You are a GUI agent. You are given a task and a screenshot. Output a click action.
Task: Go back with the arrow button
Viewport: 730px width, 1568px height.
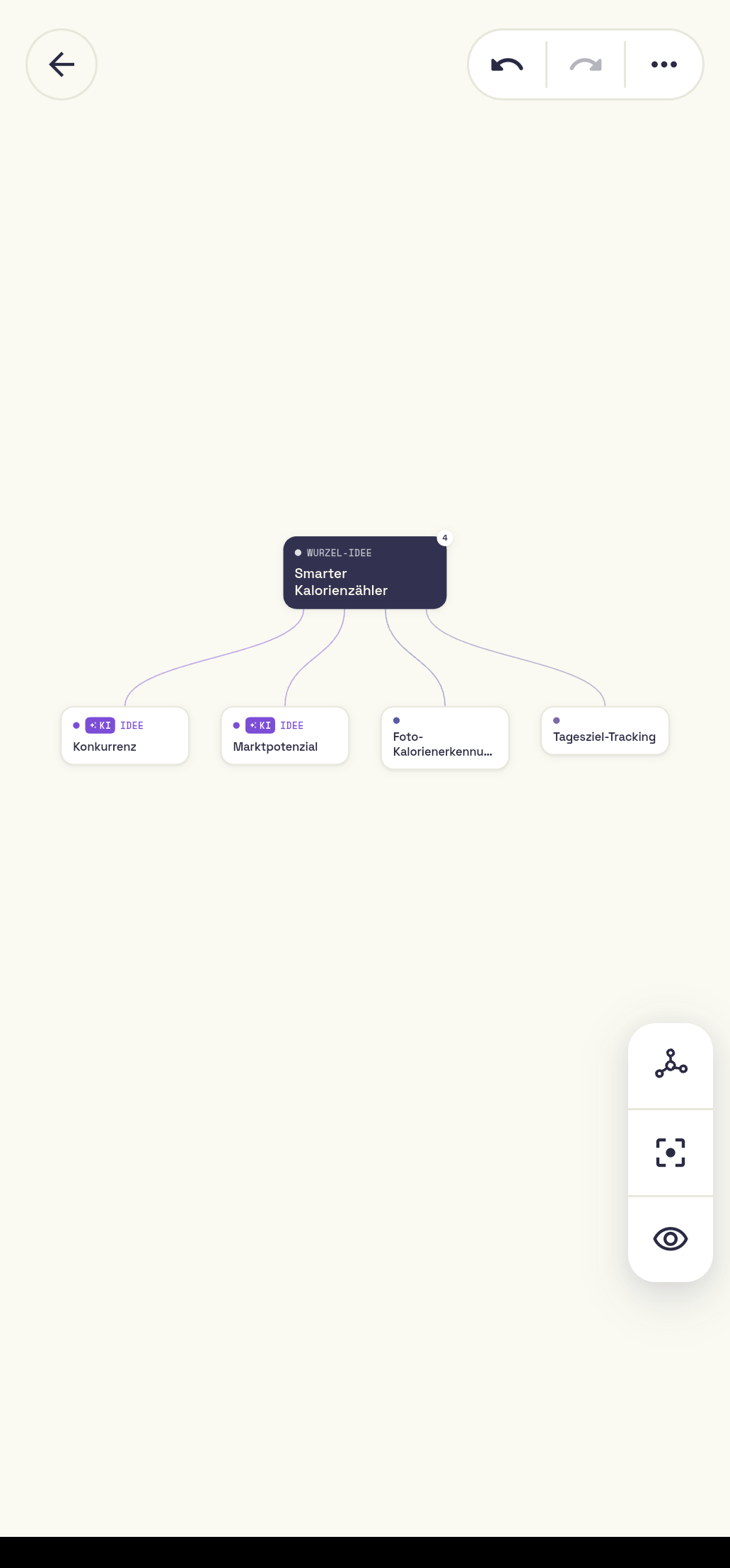(x=62, y=64)
